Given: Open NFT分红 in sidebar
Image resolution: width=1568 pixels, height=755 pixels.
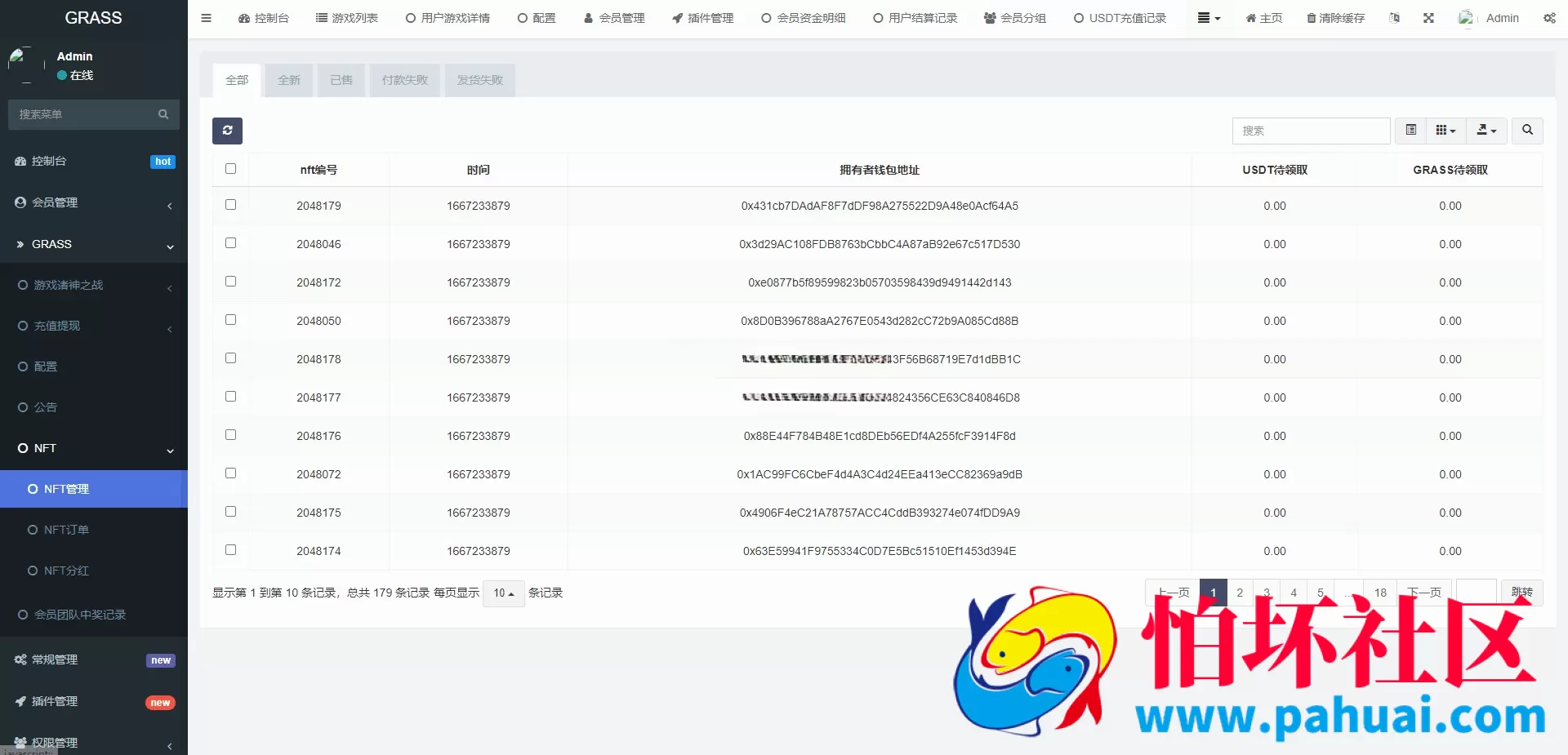Looking at the screenshot, I should 94,571.
